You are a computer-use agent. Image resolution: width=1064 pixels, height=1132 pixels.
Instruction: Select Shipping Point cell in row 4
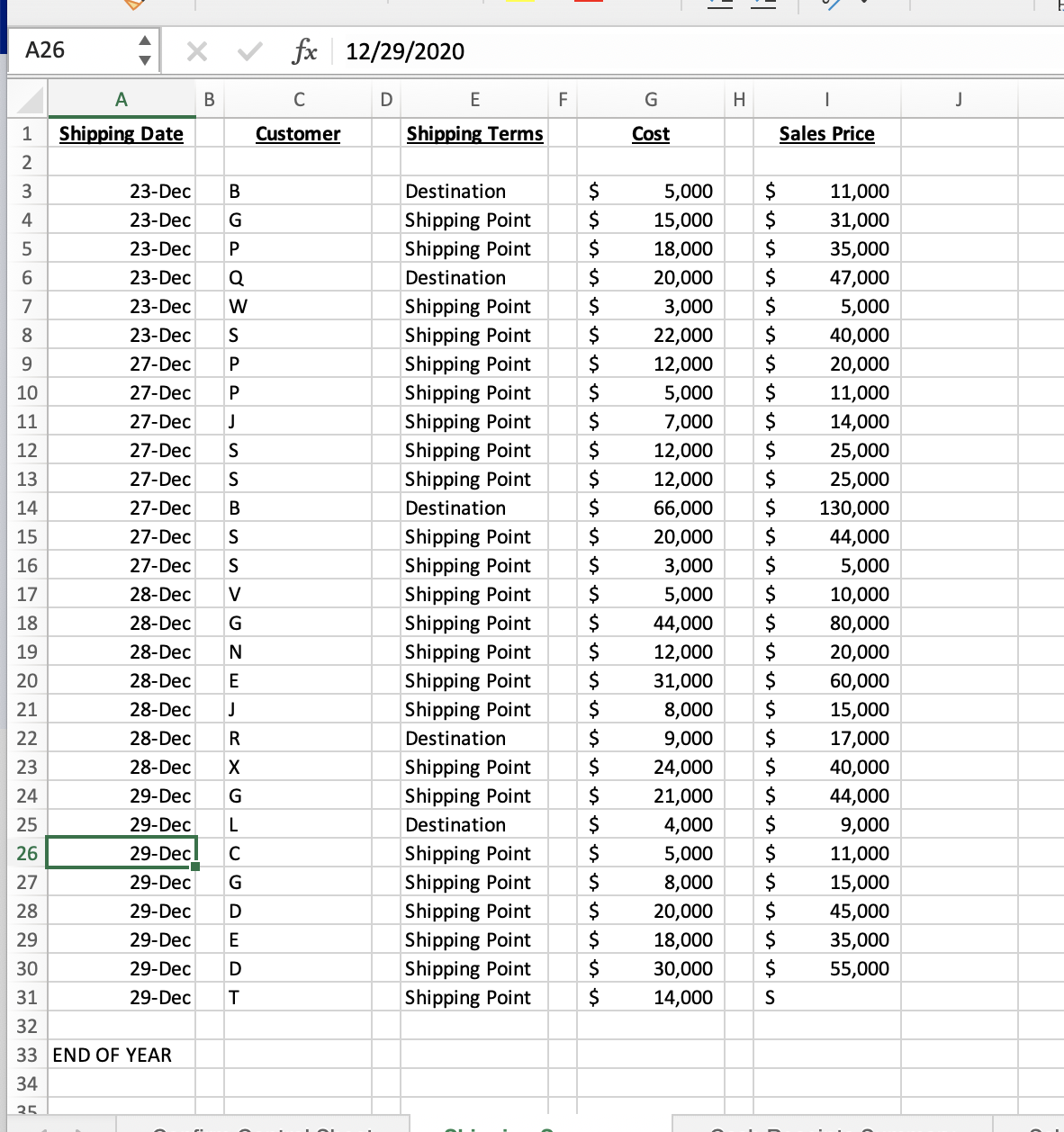coord(474,220)
